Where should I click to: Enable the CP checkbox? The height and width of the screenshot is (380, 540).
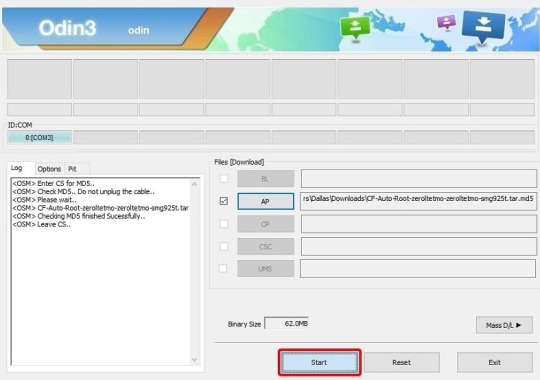click(x=224, y=224)
